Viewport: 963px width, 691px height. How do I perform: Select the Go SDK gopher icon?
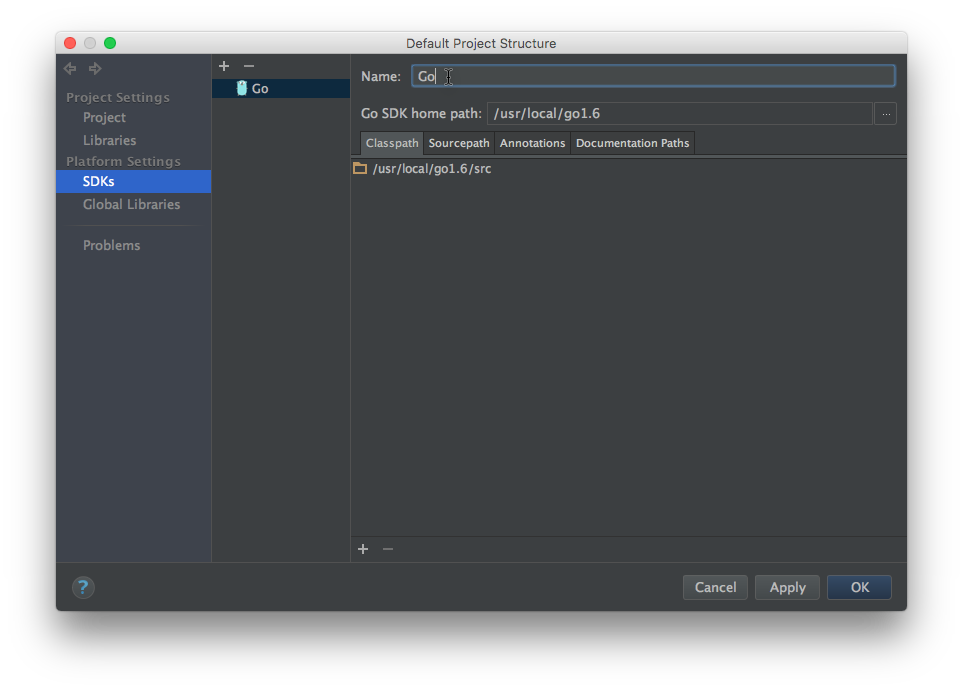pyautogui.click(x=242, y=88)
